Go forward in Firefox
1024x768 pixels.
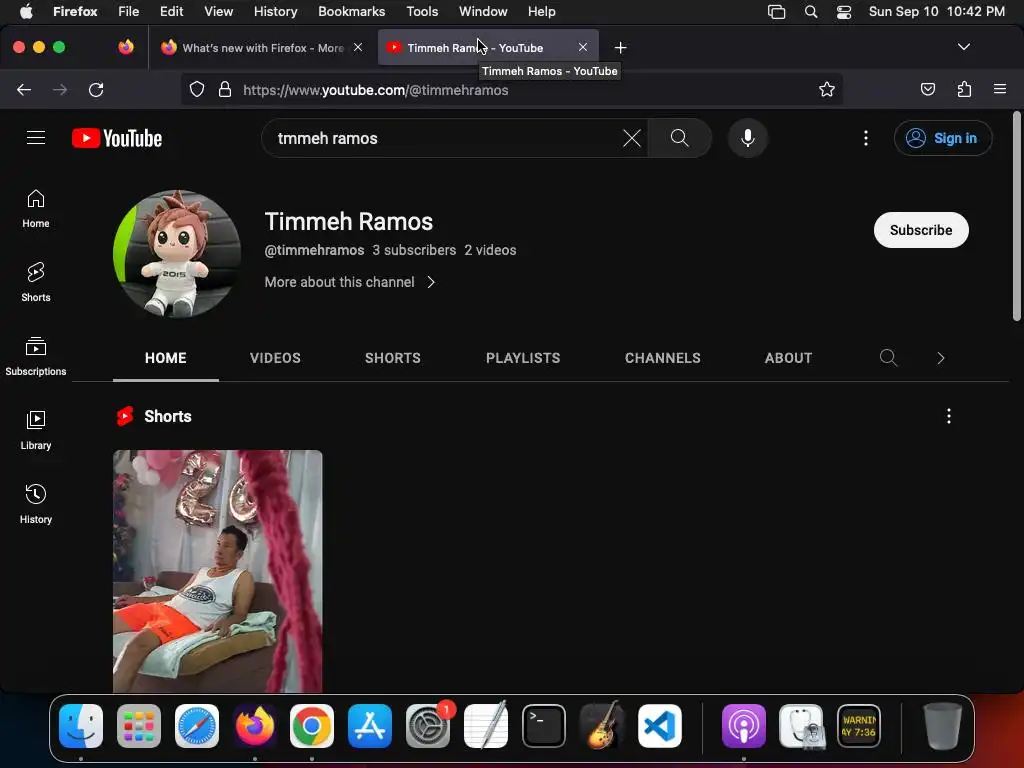click(60, 89)
